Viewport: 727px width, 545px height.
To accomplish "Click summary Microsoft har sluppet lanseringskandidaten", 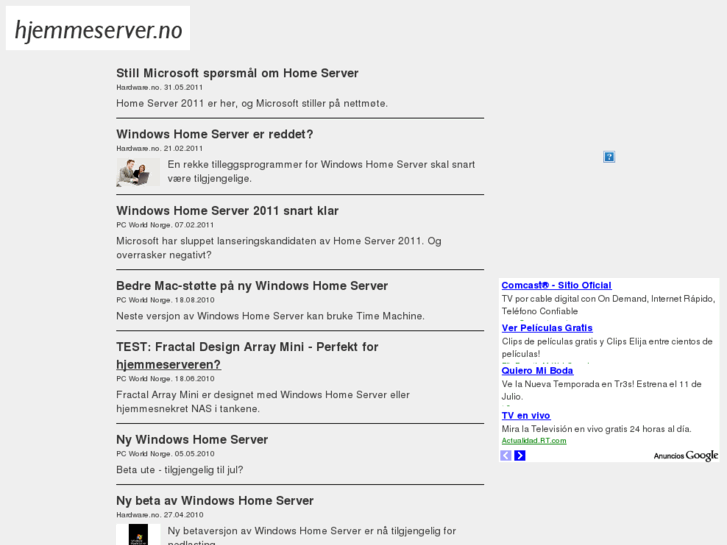I will pos(279,248).
